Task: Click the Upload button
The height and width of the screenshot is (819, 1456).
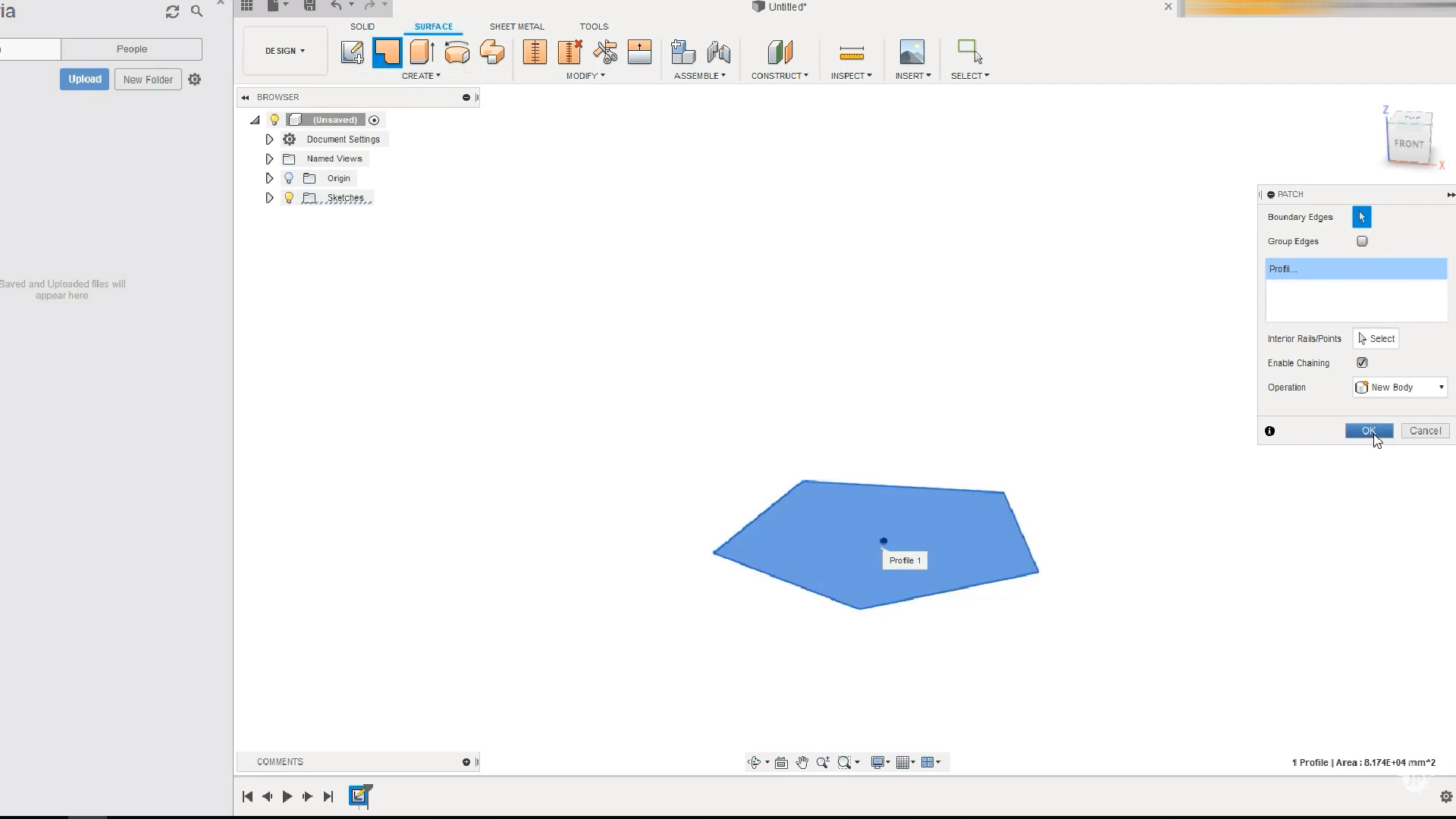Action: [84, 79]
